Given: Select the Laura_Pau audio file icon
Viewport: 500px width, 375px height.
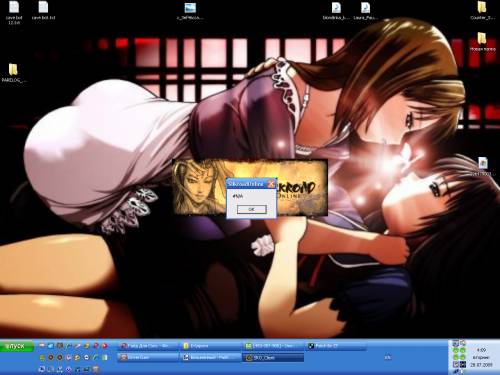Looking at the screenshot, I should (365, 11).
